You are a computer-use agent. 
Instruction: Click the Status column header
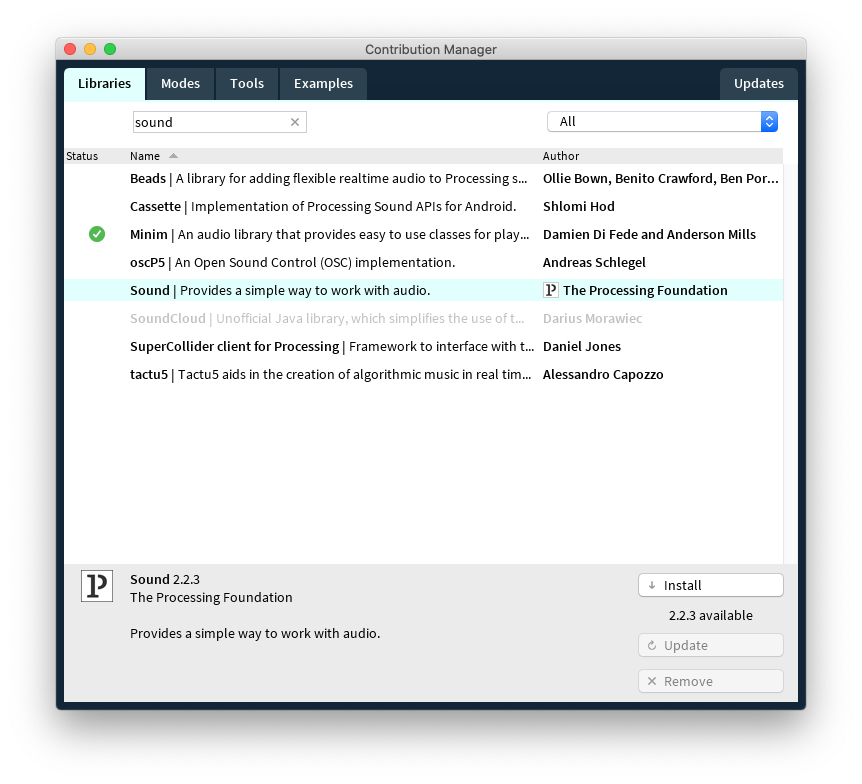click(x=82, y=156)
